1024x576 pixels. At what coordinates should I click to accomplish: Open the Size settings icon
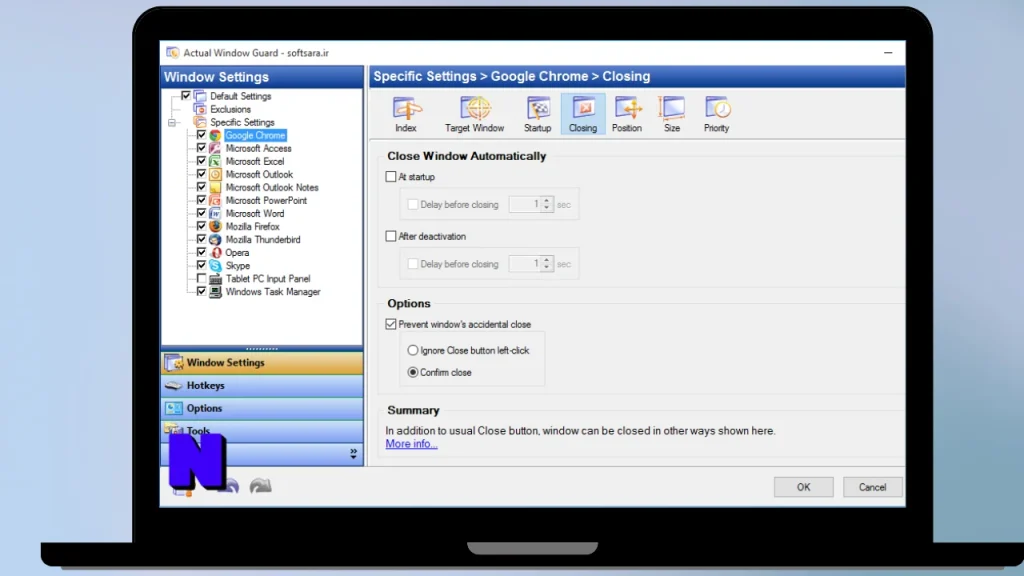(672, 114)
